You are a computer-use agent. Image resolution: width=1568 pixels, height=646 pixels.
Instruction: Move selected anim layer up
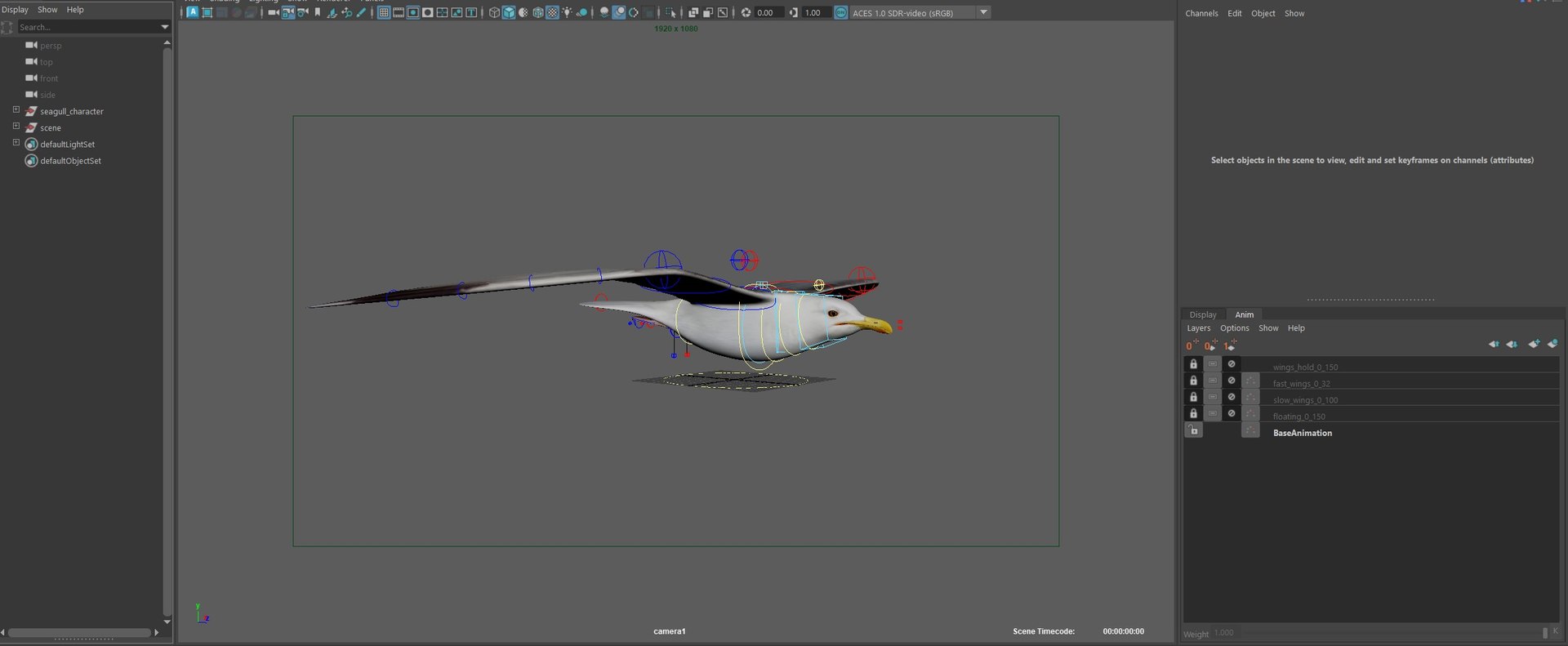click(1494, 345)
